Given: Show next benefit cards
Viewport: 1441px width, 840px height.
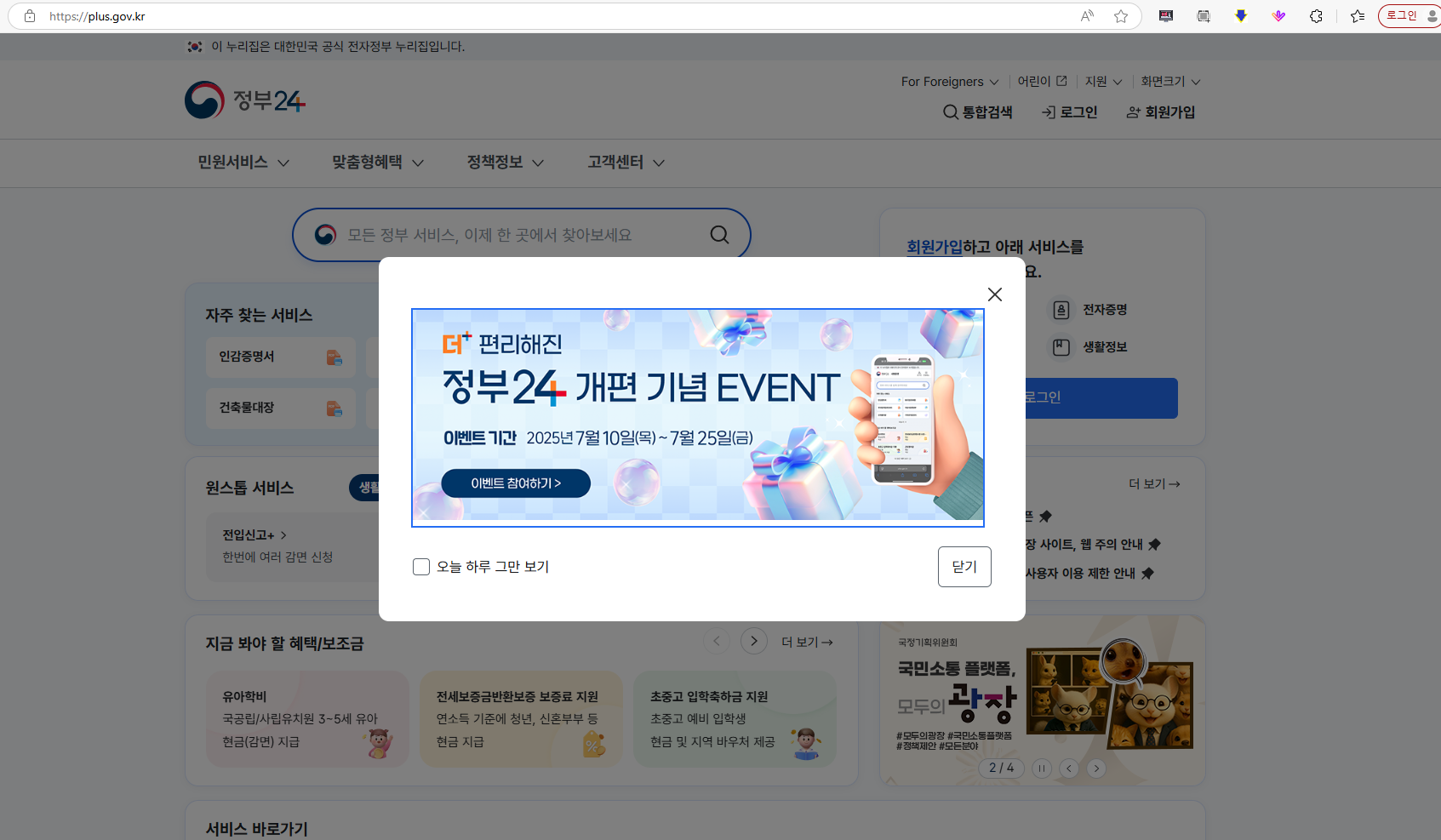Looking at the screenshot, I should 754,641.
